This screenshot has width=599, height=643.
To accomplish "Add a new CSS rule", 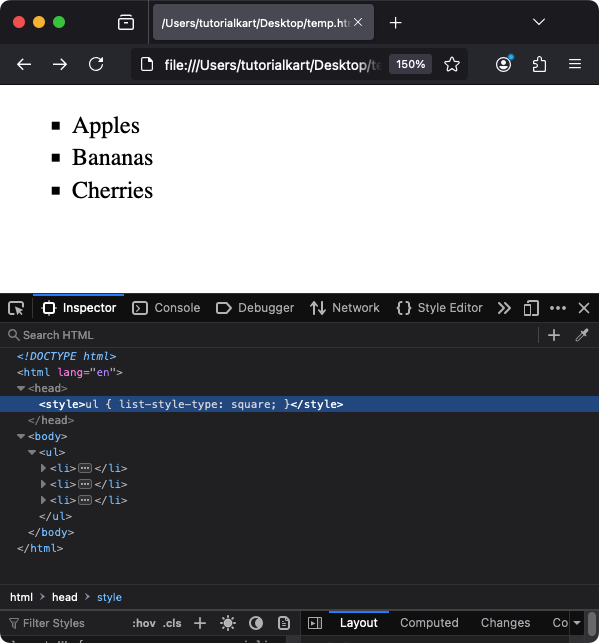I will coord(200,623).
